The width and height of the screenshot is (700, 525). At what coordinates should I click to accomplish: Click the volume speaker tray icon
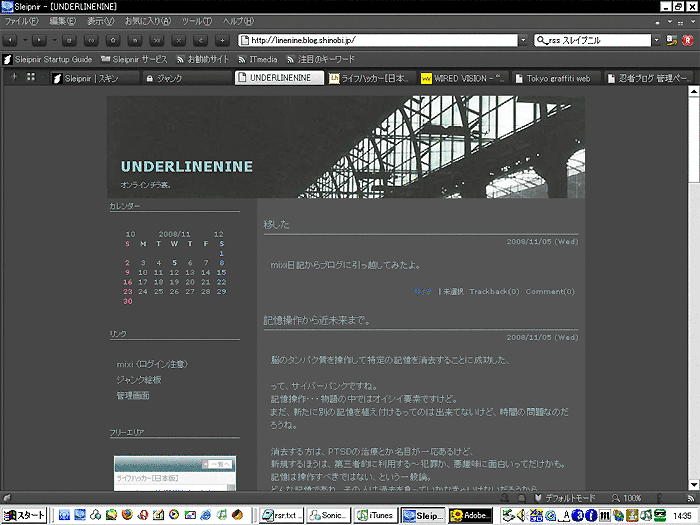point(521,516)
